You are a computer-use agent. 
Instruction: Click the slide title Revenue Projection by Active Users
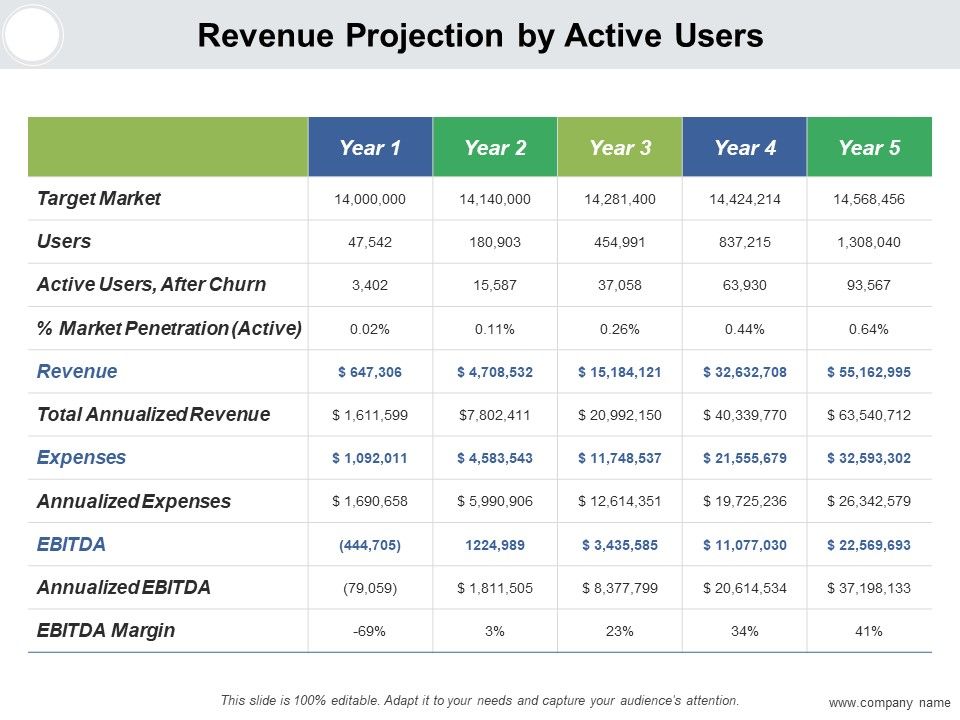(481, 35)
